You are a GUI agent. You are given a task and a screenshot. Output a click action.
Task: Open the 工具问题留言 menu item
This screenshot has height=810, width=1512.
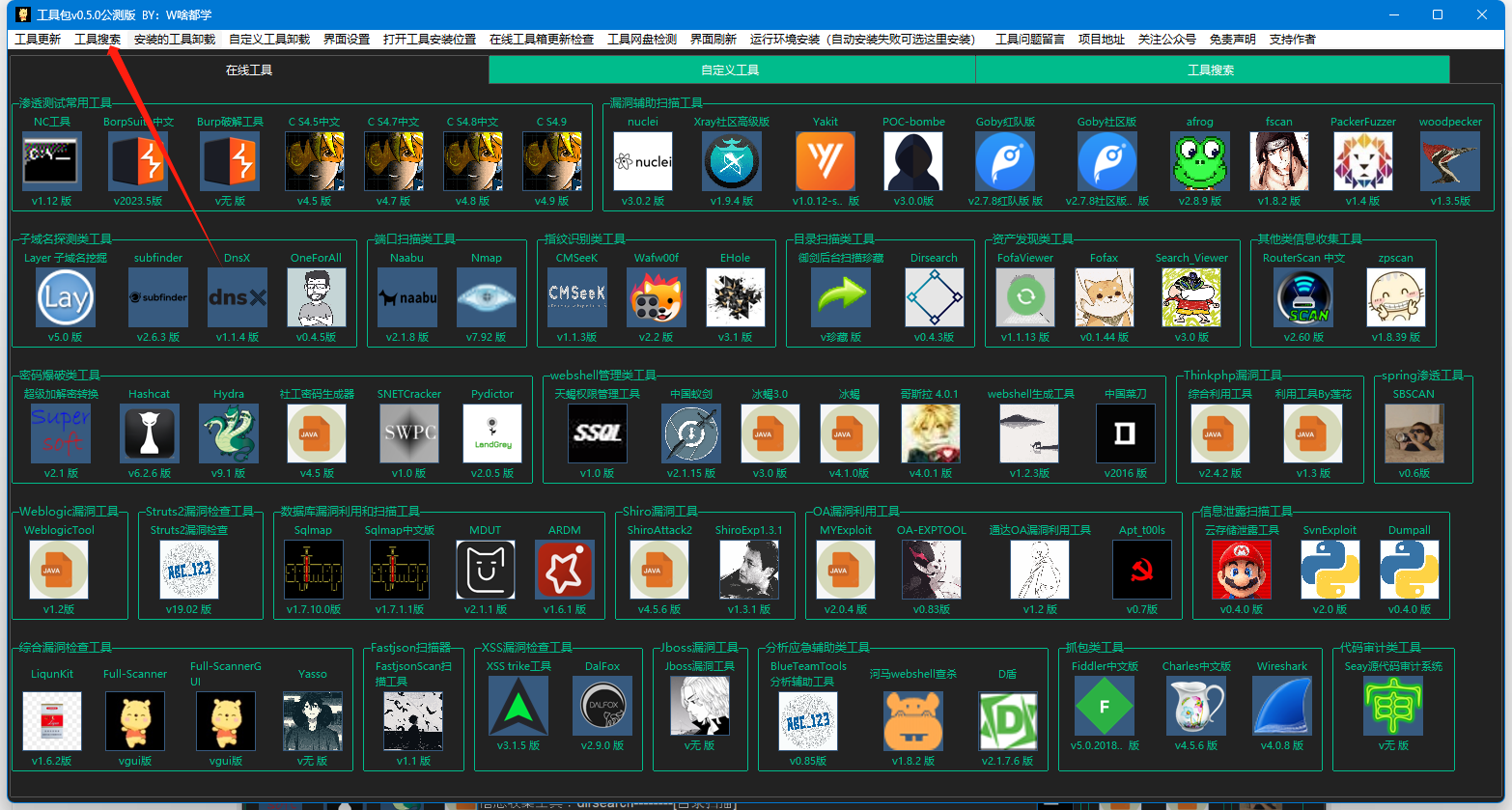coord(1030,40)
